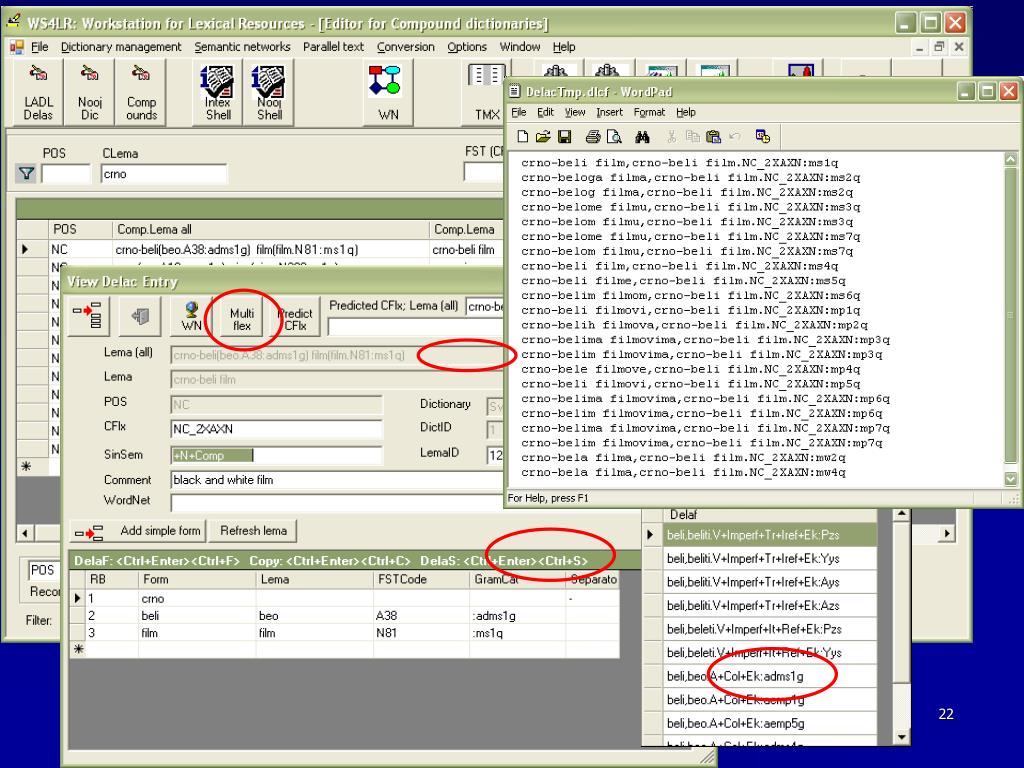
Task: Open Window menu in WS4LR
Action: click(x=520, y=47)
